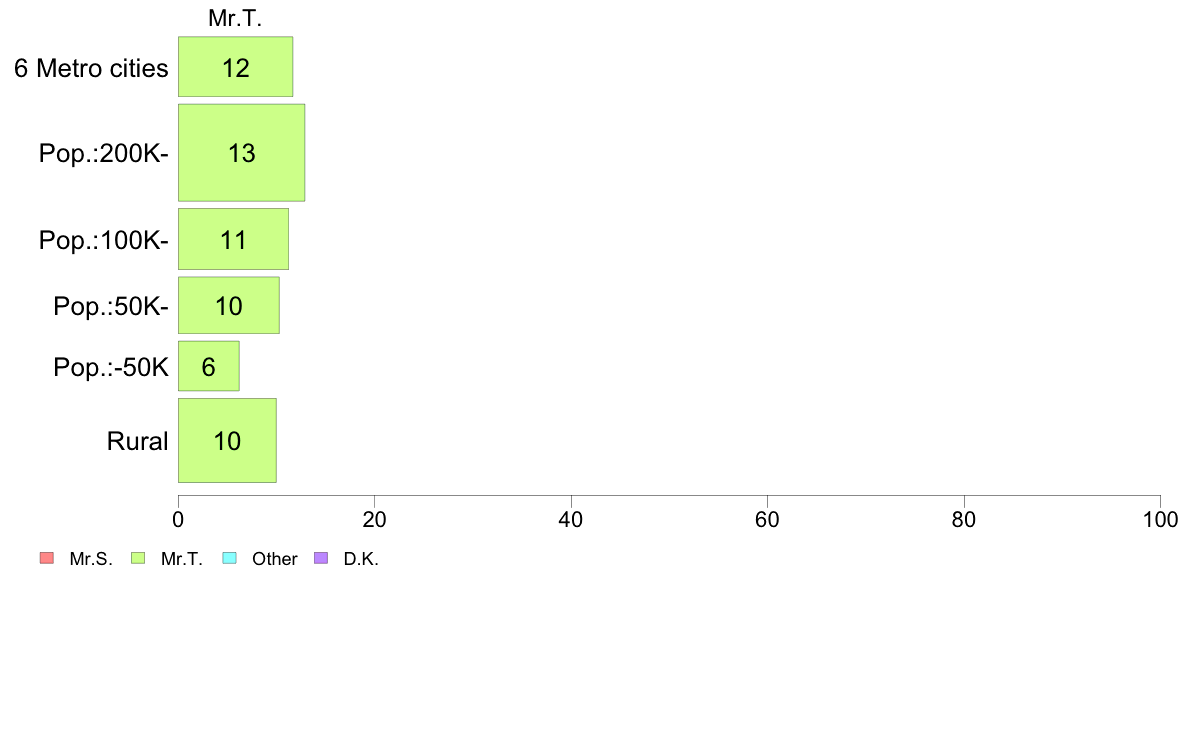
Task: Click the Rural category label
Action: [x=137, y=441]
